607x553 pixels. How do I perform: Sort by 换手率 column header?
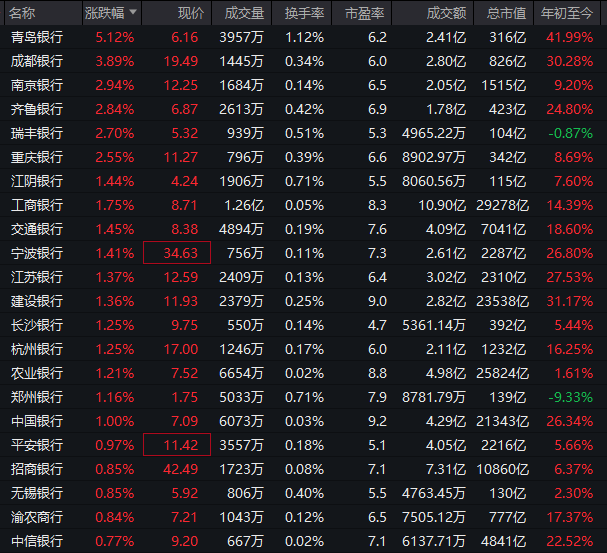pyautogui.click(x=302, y=13)
